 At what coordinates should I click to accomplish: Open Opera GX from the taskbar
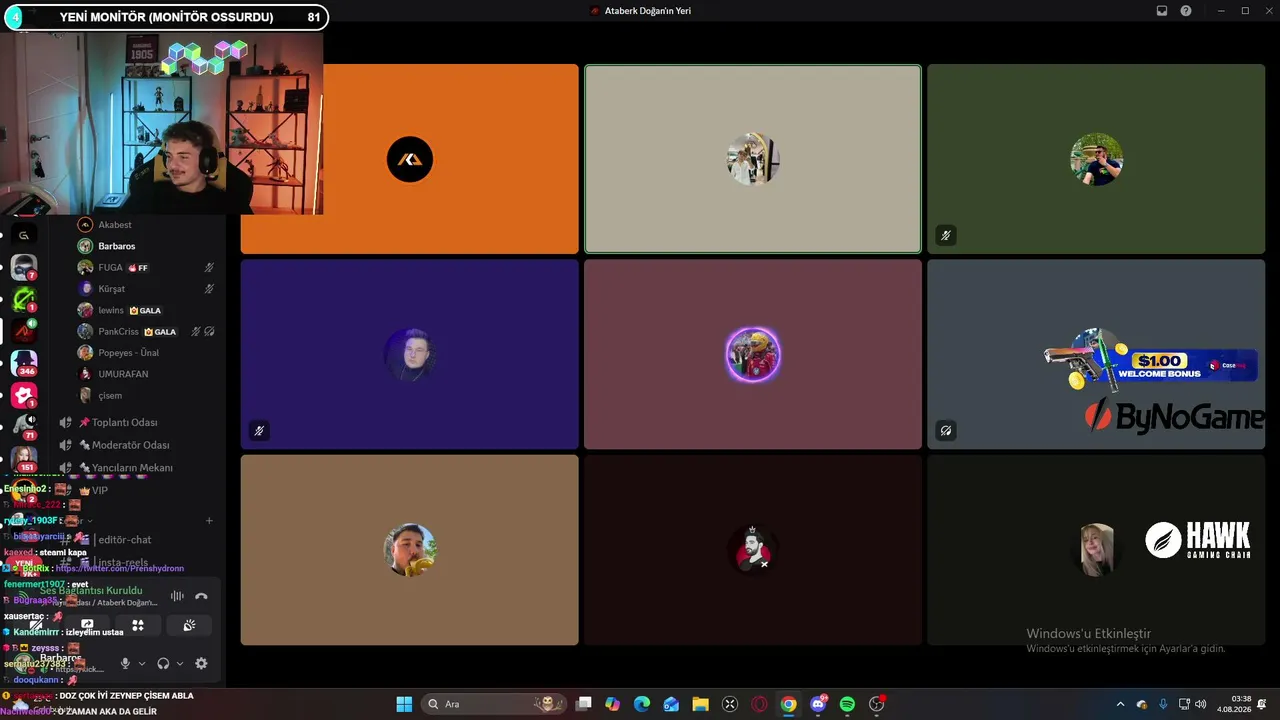759,704
